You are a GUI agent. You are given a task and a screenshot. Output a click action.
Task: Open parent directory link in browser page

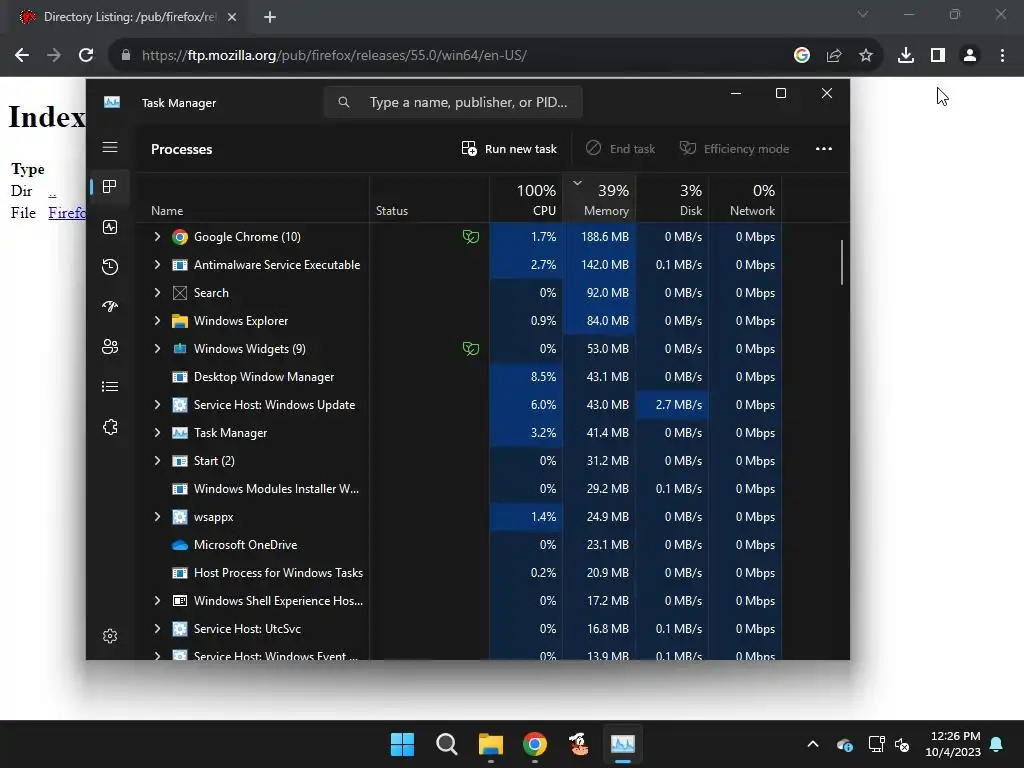pos(52,191)
